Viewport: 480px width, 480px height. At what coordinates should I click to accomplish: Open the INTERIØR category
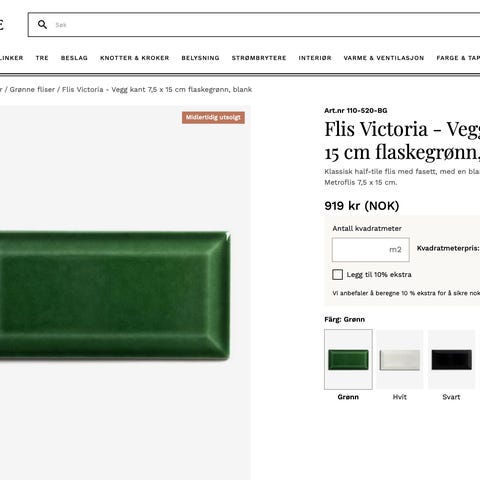(x=315, y=58)
